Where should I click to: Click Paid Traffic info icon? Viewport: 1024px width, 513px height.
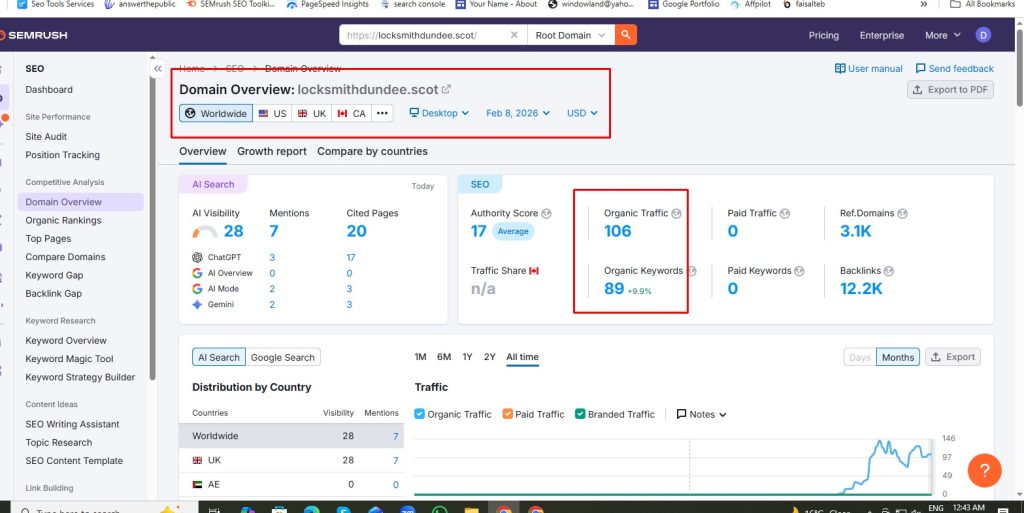click(785, 213)
